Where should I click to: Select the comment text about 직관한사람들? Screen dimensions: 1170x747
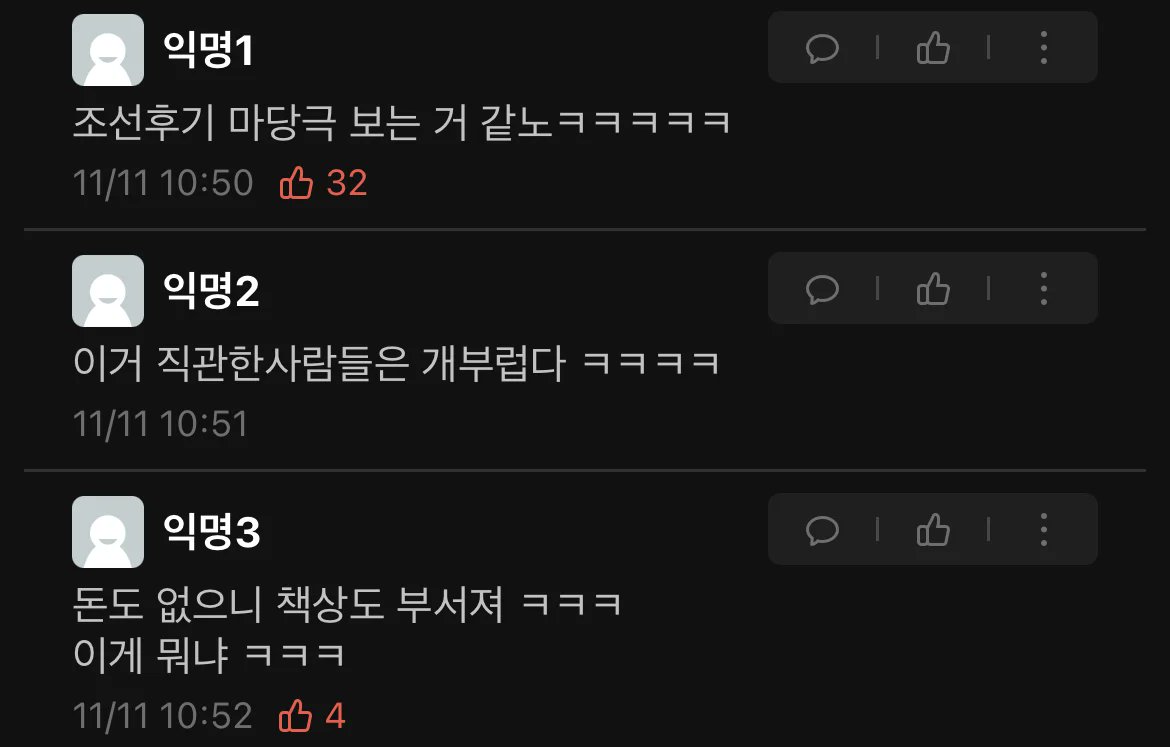(396, 363)
